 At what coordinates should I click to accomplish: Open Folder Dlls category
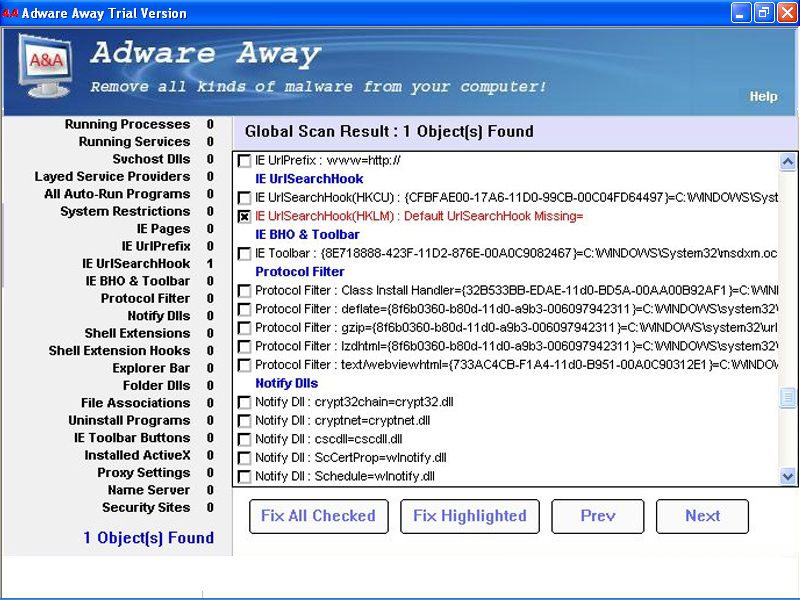point(156,386)
